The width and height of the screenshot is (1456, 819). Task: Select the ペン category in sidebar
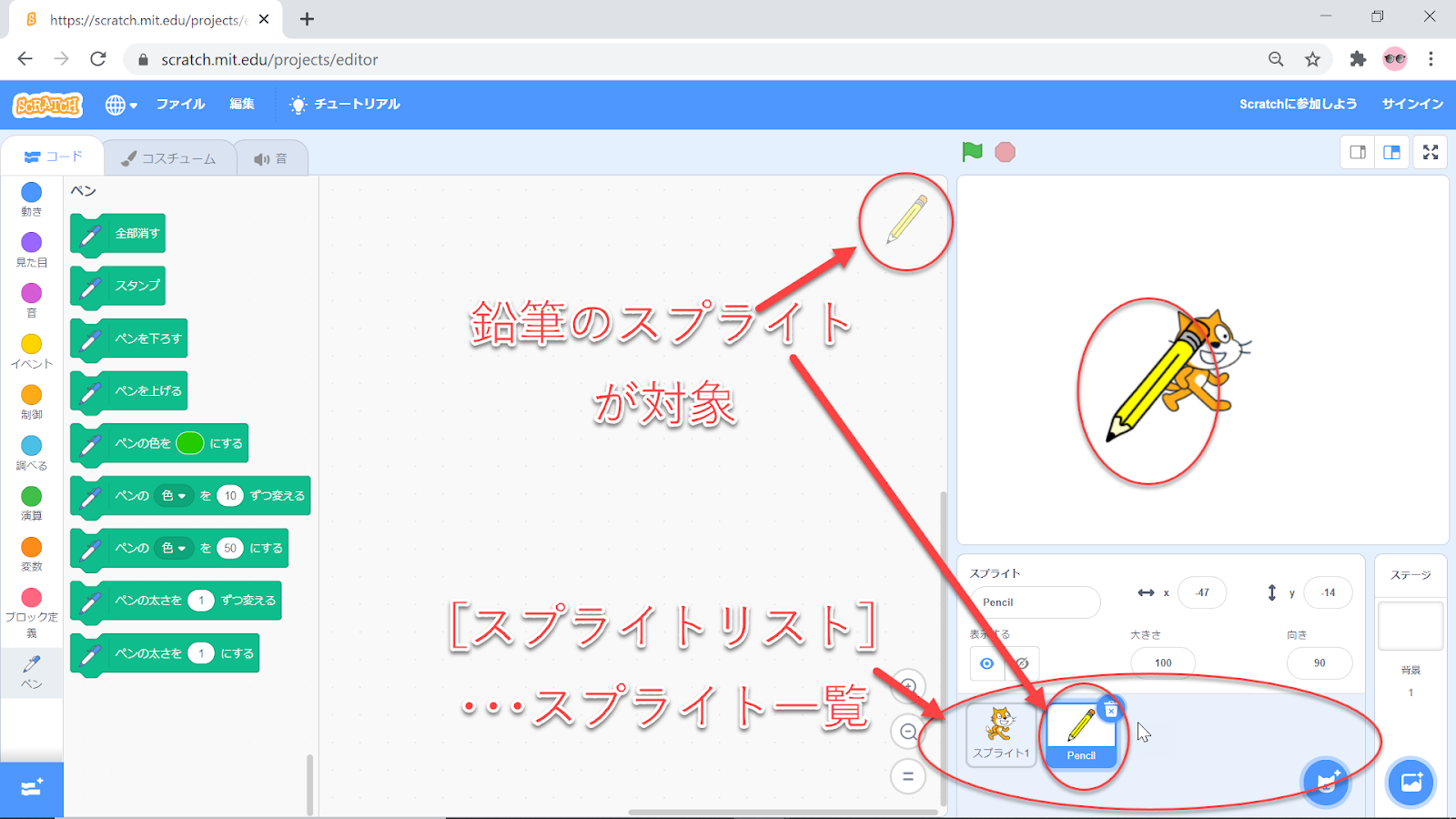pos(31,672)
